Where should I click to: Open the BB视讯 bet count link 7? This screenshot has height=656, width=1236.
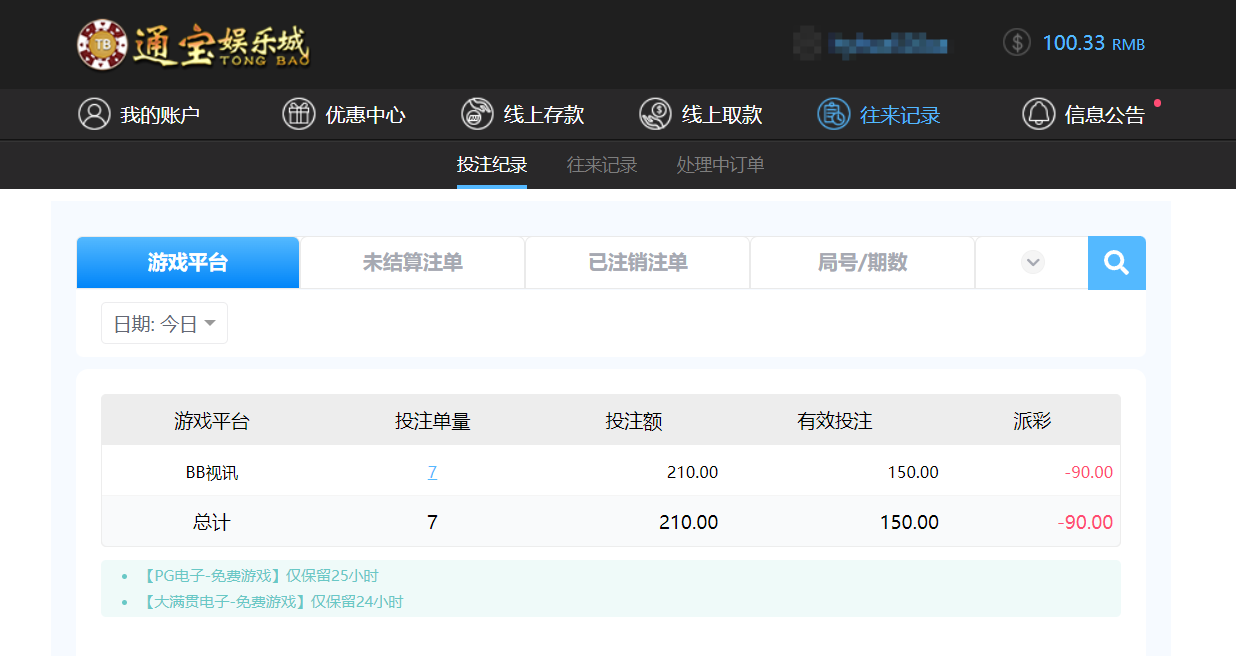tap(432, 471)
